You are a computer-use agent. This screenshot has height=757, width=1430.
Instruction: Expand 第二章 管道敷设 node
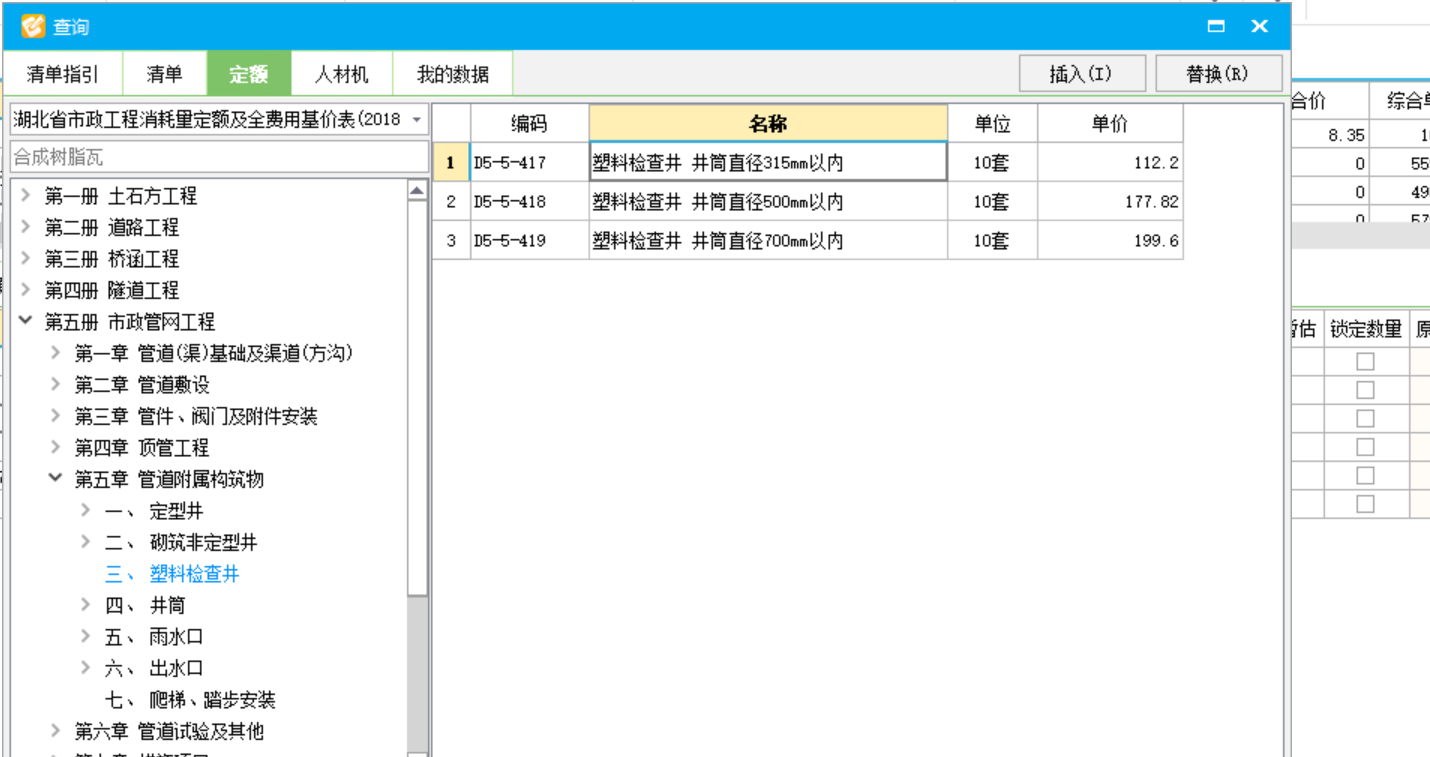tap(56, 384)
